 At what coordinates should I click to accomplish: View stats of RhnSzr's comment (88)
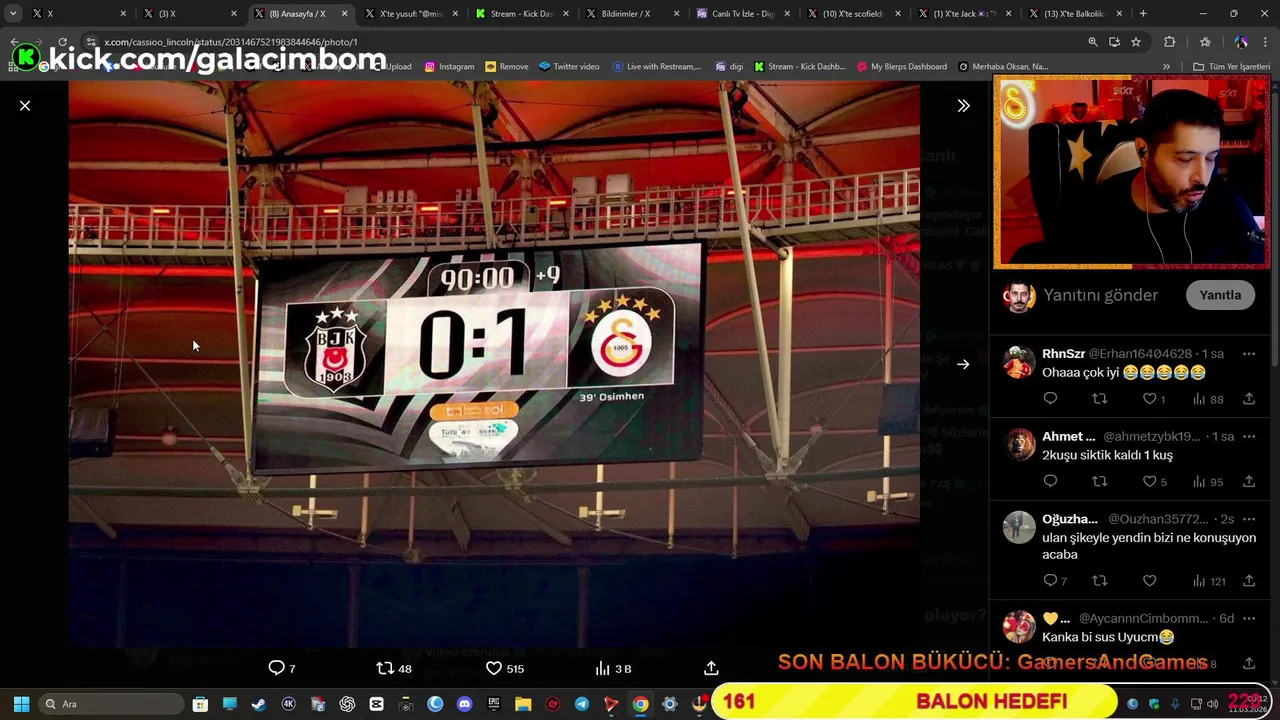click(x=1208, y=399)
